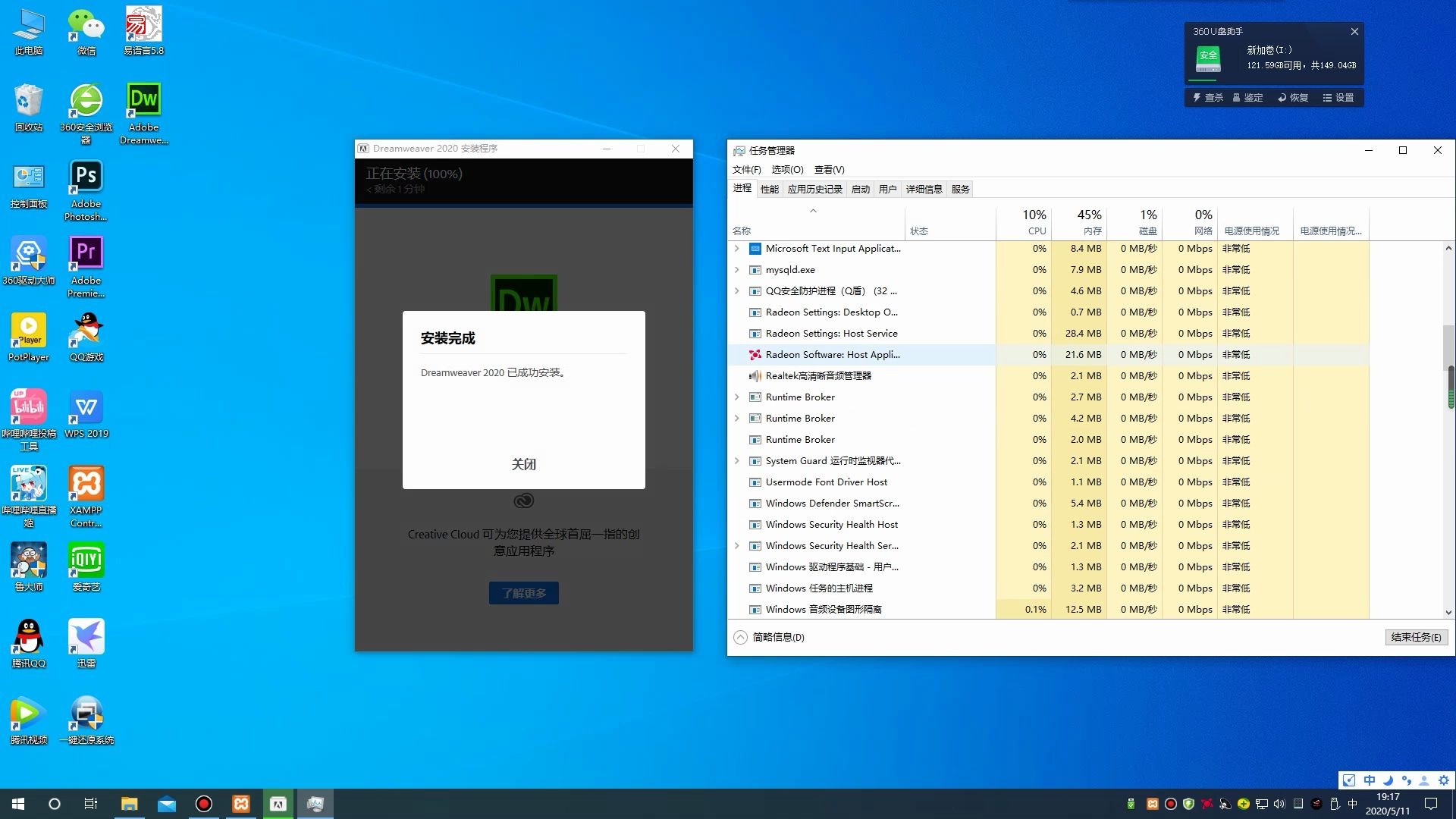
Task: Click the green 安全 drive icon in 360 U盘助手
Action: (x=1208, y=58)
